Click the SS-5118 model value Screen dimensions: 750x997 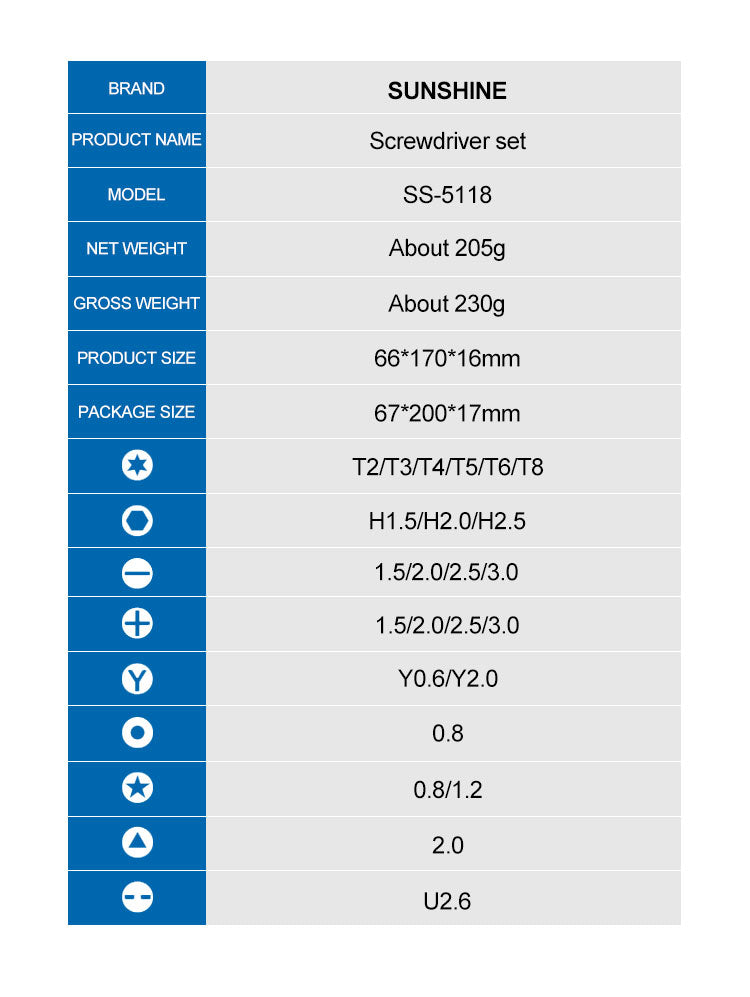click(447, 195)
